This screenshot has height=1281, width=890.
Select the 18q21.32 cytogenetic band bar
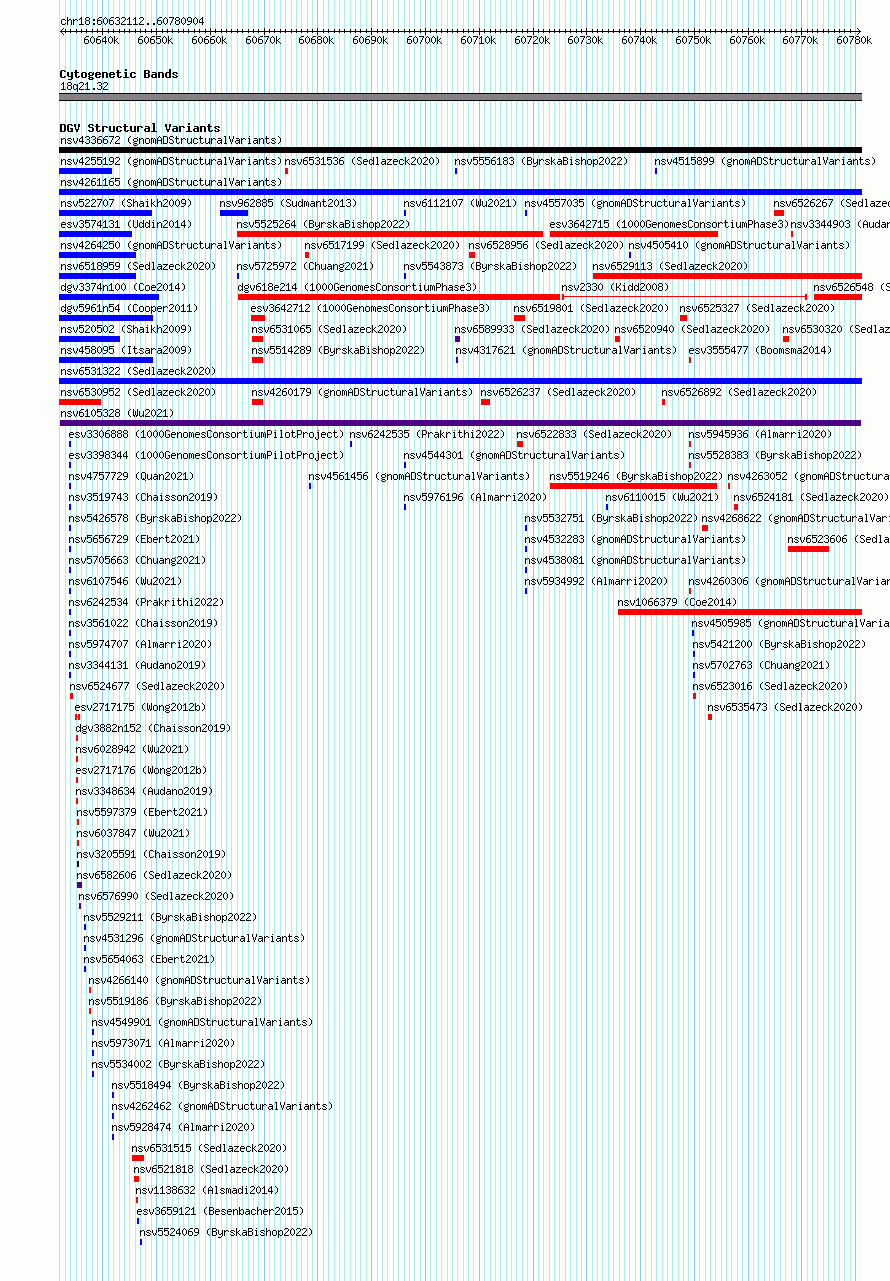pos(460,97)
